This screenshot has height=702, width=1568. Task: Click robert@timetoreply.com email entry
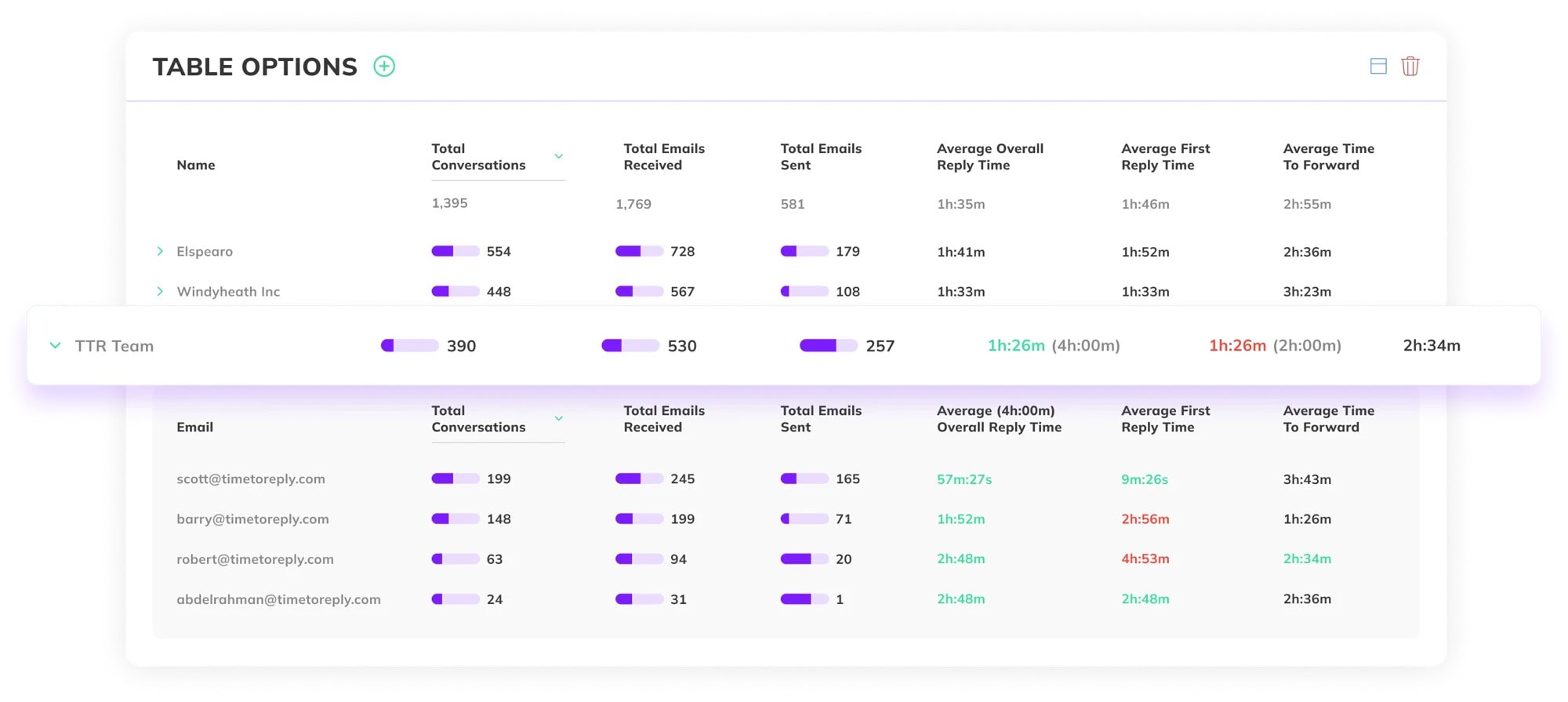255,559
